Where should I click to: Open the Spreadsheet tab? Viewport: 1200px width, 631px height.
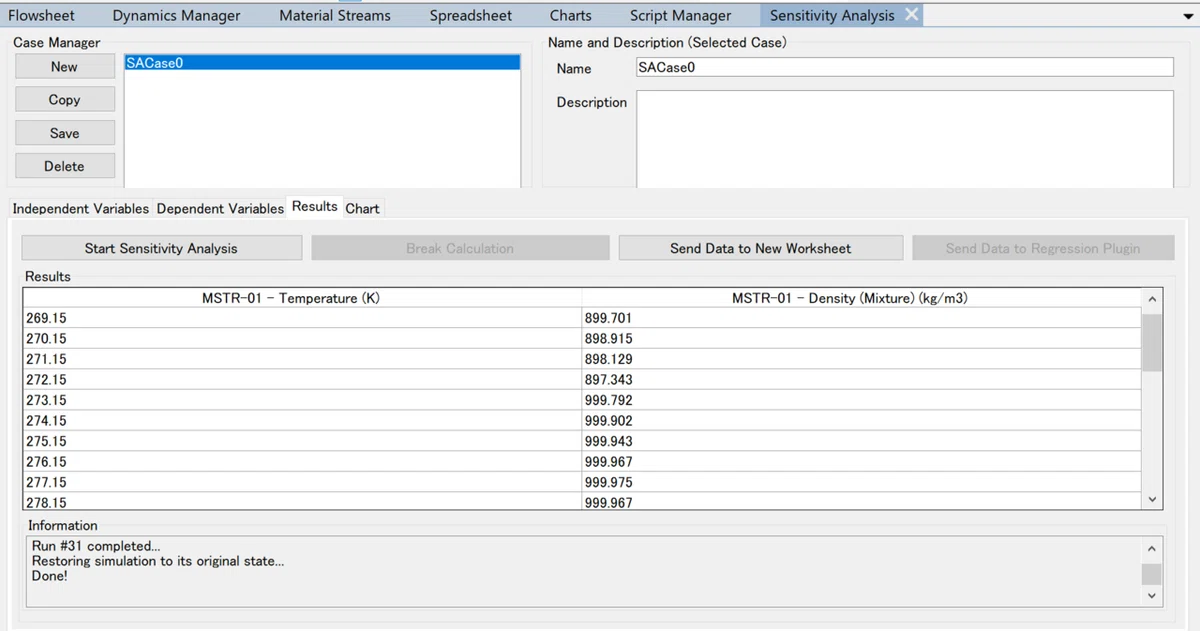471,16
